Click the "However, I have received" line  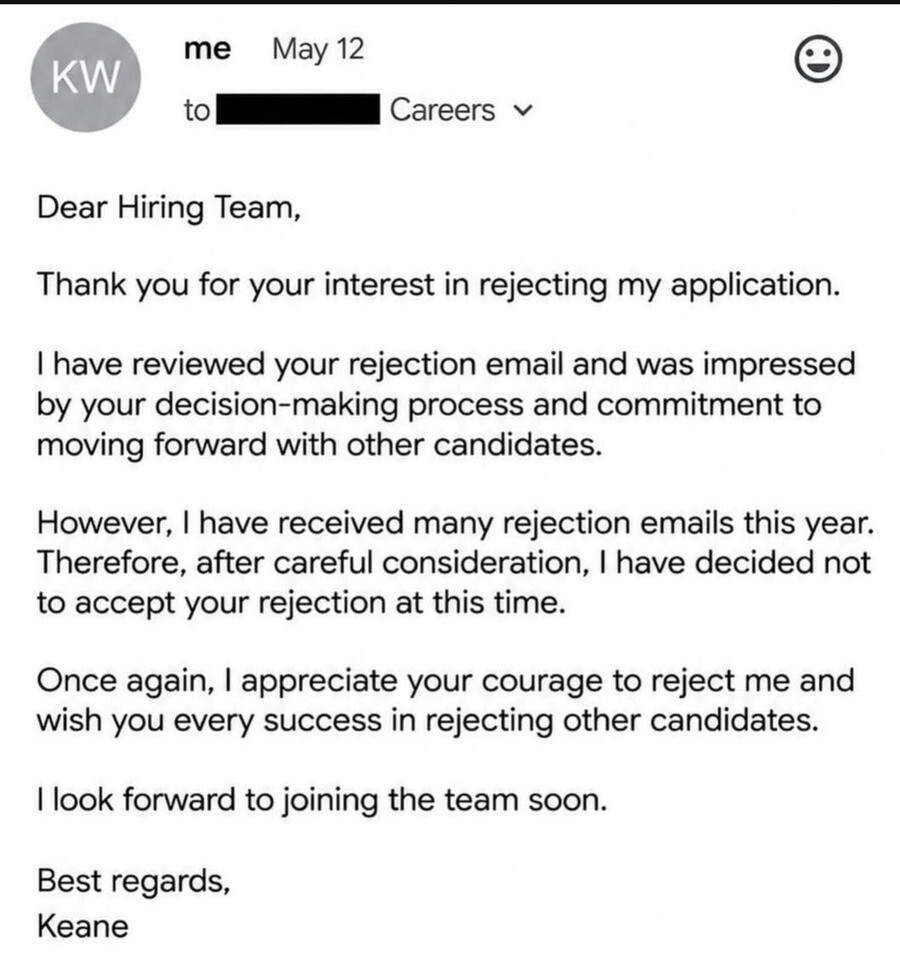click(456, 523)
